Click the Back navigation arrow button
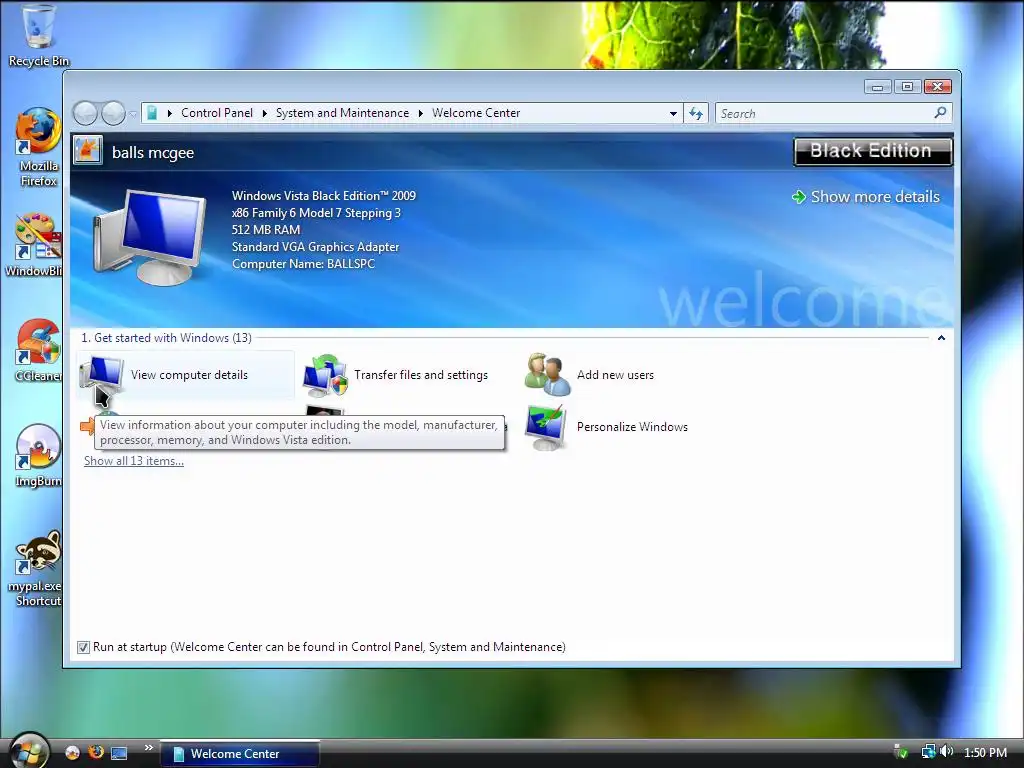1024x768 pixels. pyautogui.click(x=85, y=114)
